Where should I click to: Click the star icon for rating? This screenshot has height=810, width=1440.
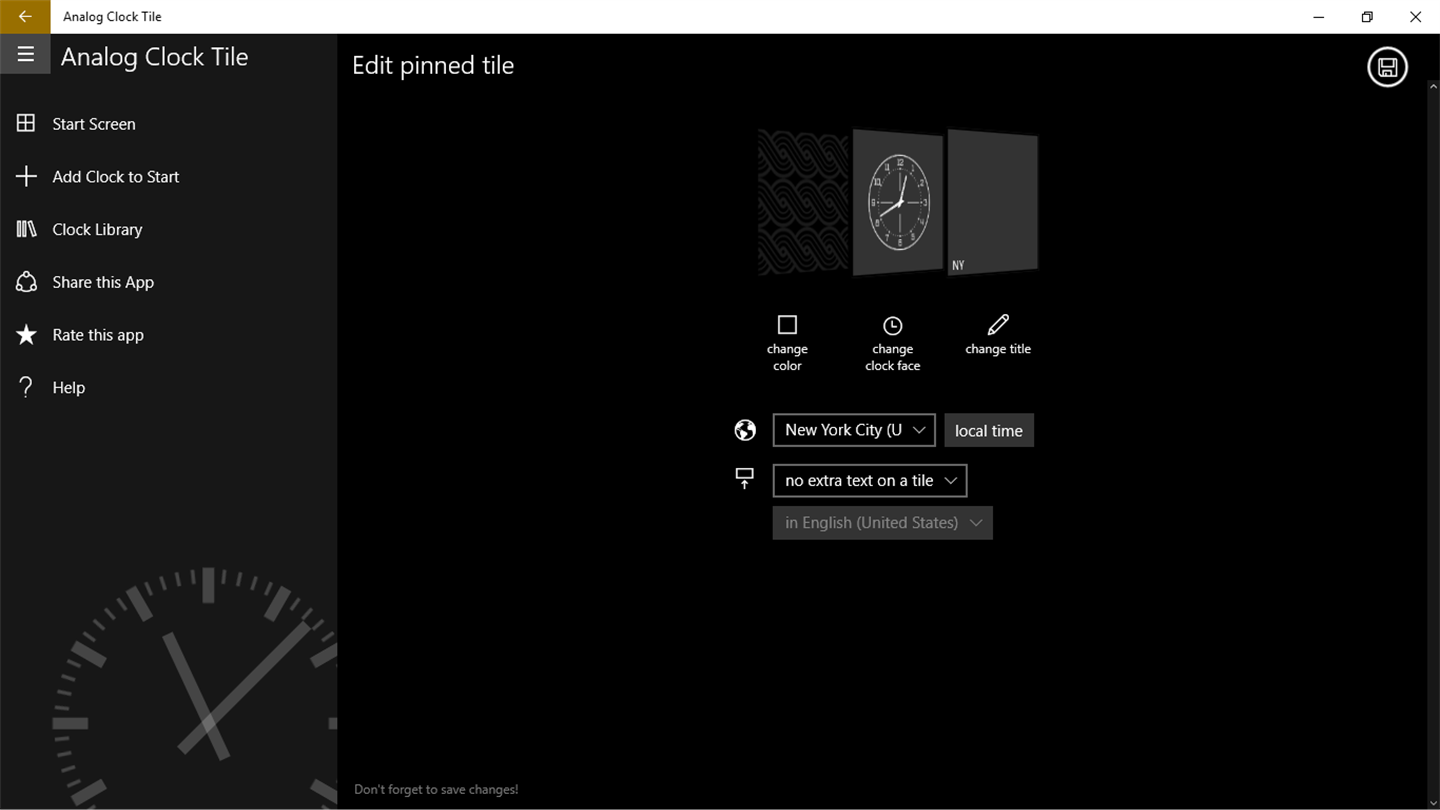click(x=26, y=335)
